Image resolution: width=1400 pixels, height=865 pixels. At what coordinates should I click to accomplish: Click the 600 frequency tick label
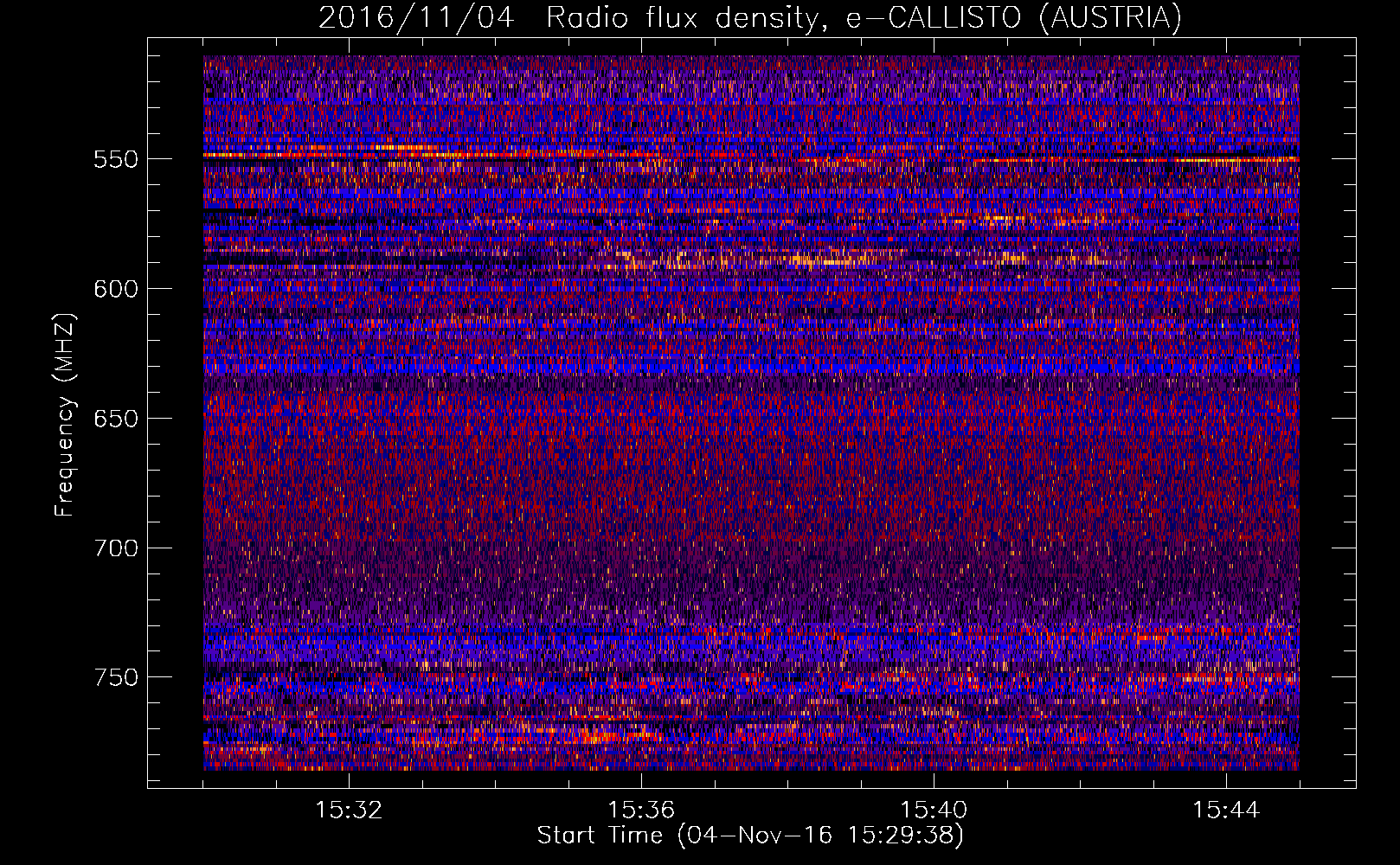click(x=116, y=289)
